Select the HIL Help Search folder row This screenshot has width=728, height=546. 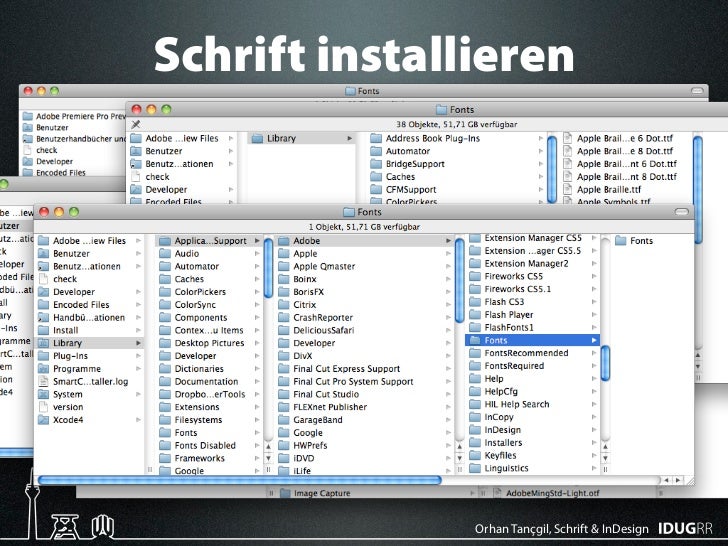pos(532,404)
